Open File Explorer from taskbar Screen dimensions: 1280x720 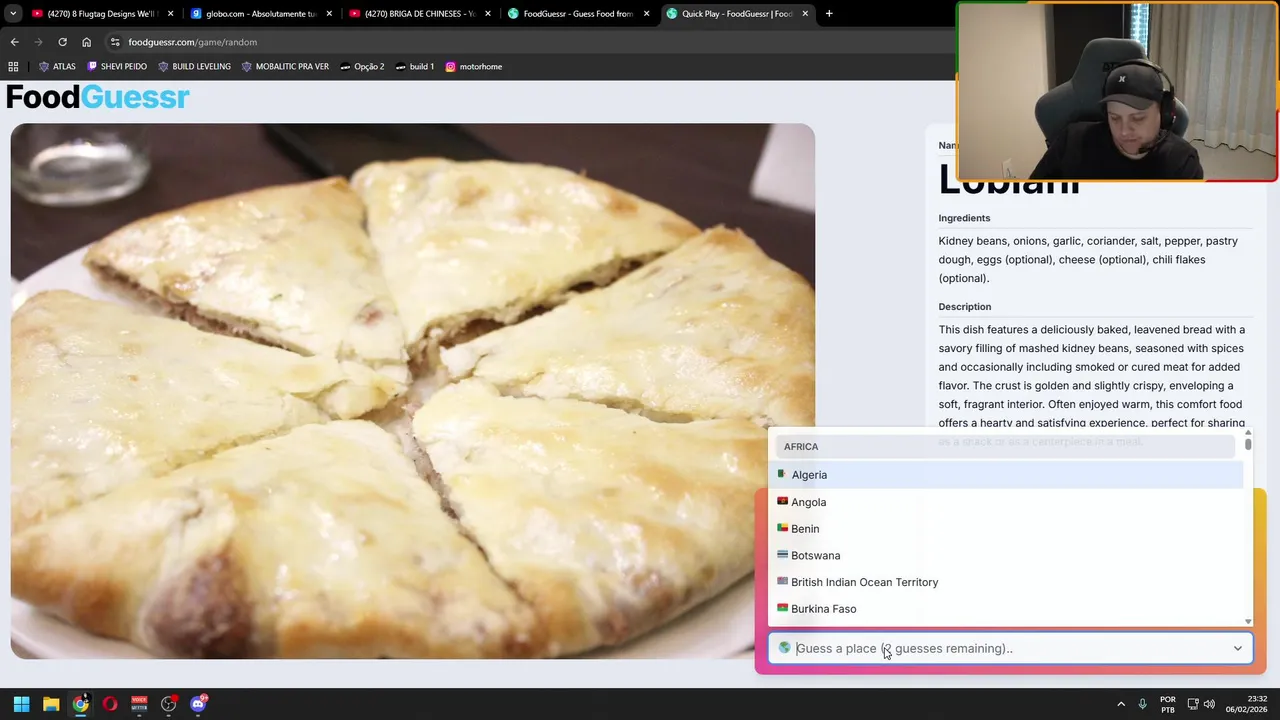(x=51, y=704)
